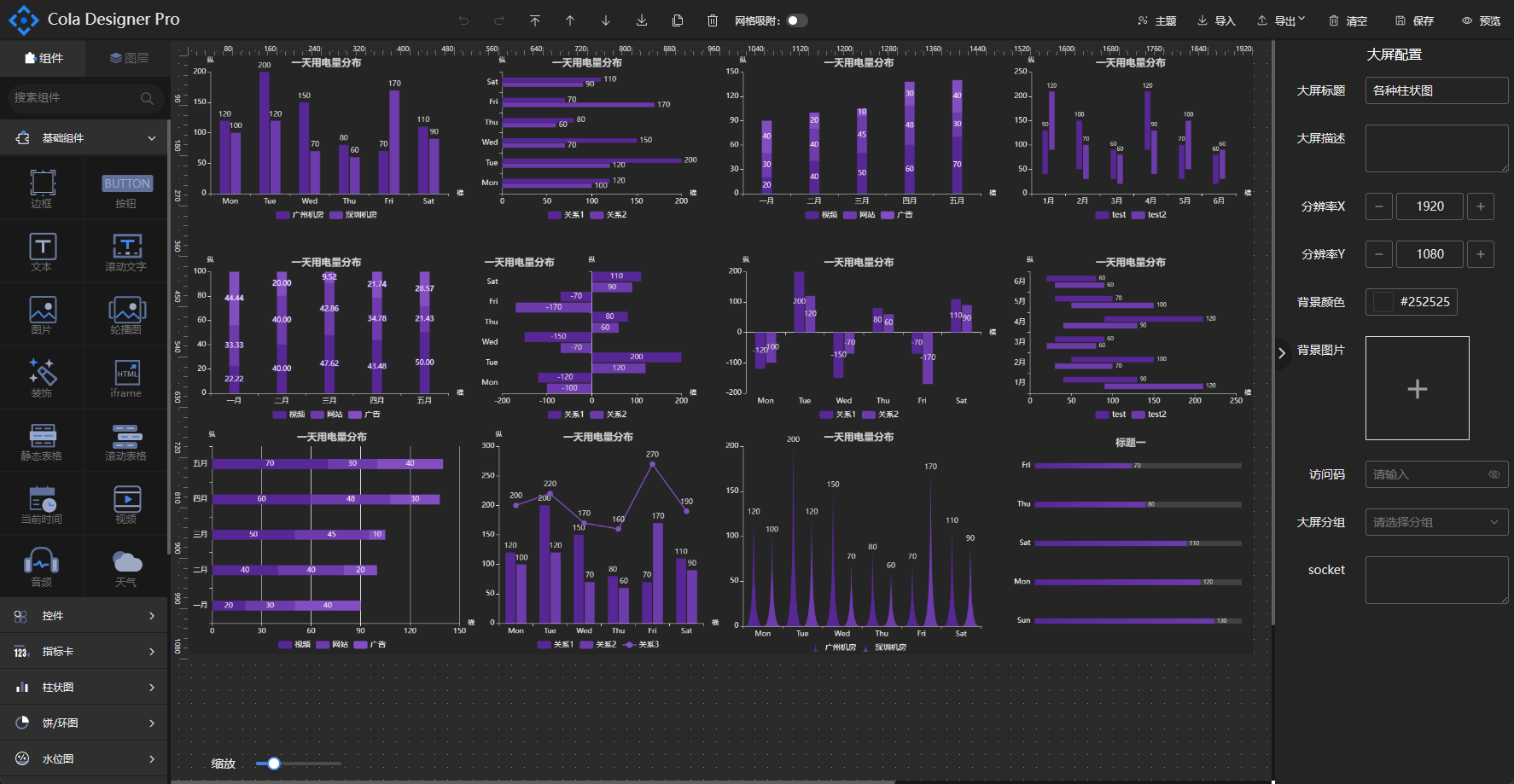The width and height of the screenshot is (1514, 784).
Task: Click the copy component icon in toolbar
Action: click(677, 20)
